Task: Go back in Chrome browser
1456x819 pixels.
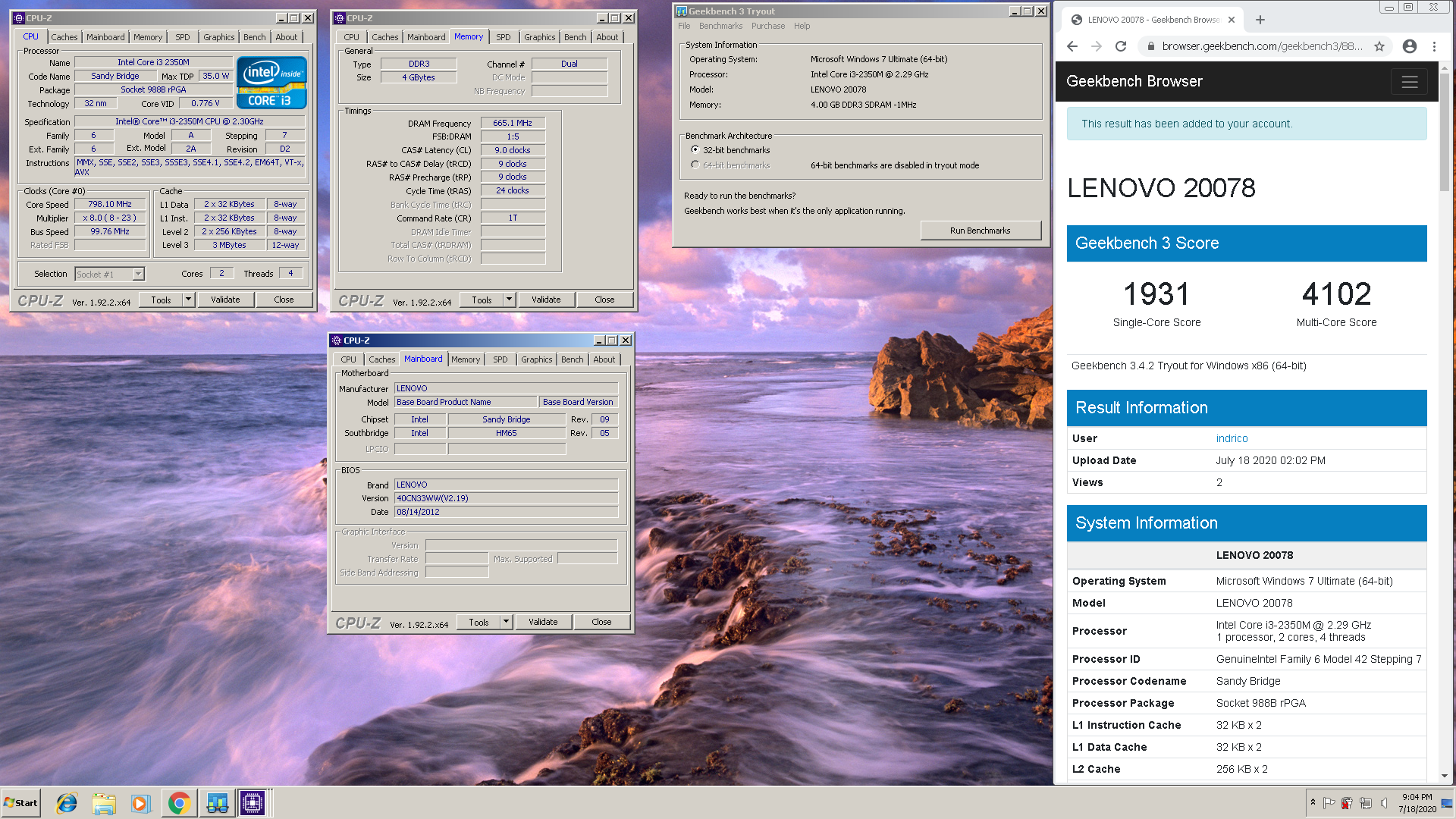Action: click(1072, 46)
